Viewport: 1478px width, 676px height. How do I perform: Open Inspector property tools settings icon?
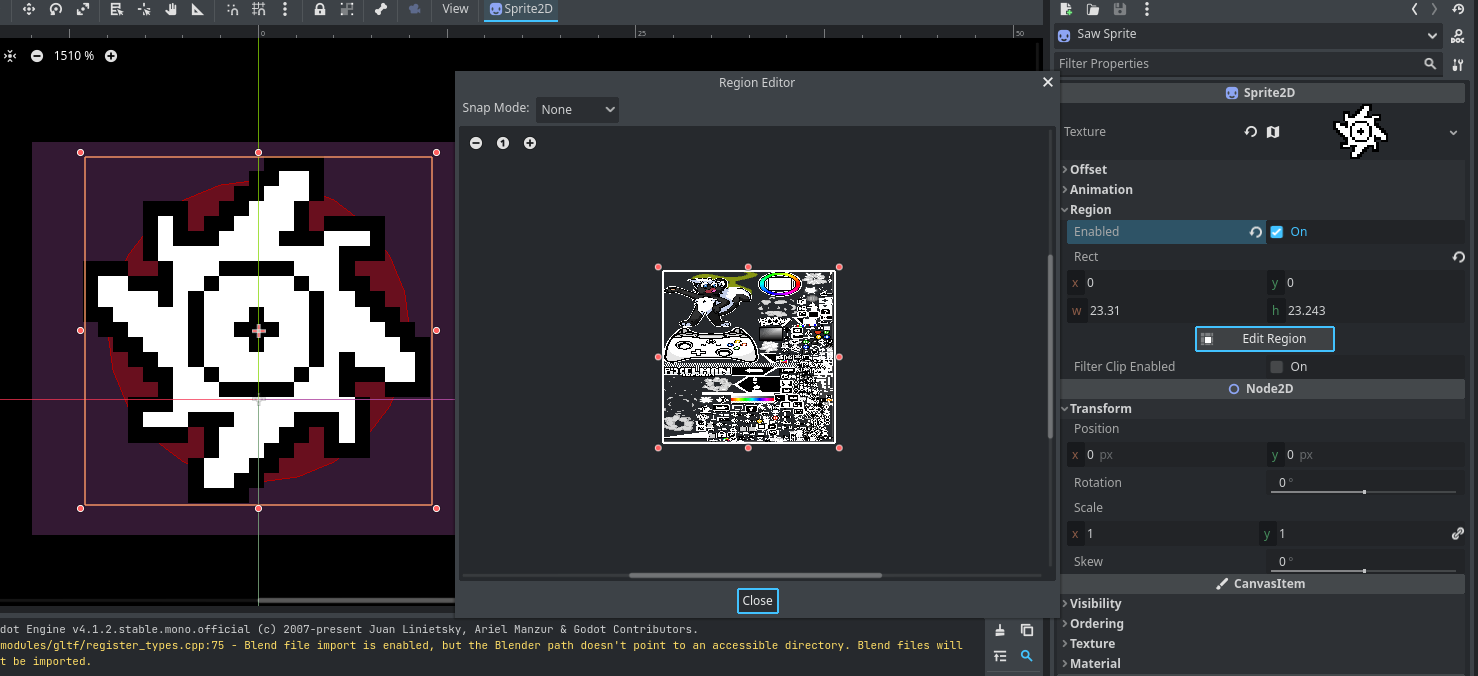(x=1458, y=64)
